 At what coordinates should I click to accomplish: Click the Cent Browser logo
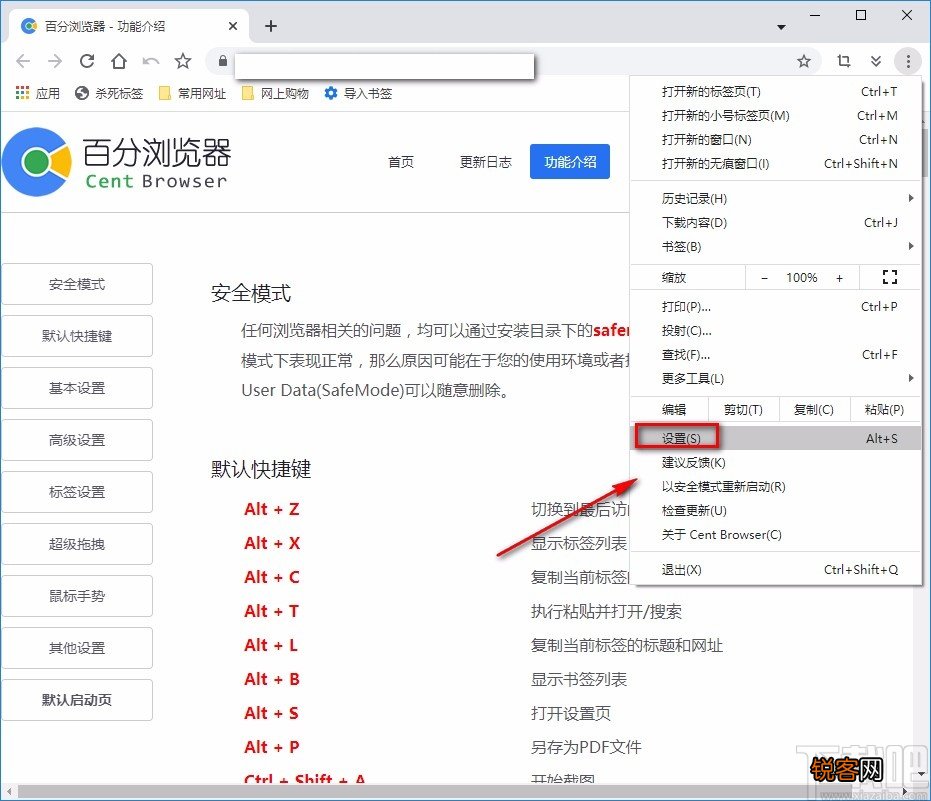pyautogui.click(x=116, y=162)
